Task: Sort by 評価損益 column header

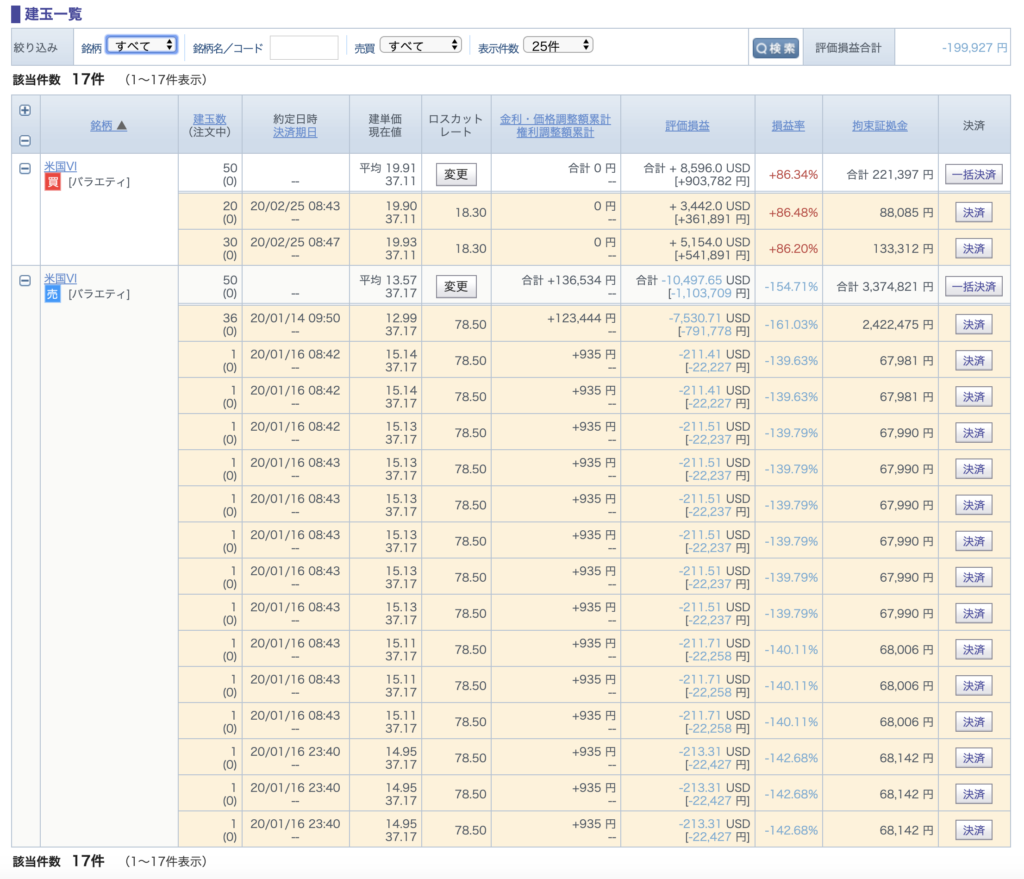Action: [x=687, y=125]
